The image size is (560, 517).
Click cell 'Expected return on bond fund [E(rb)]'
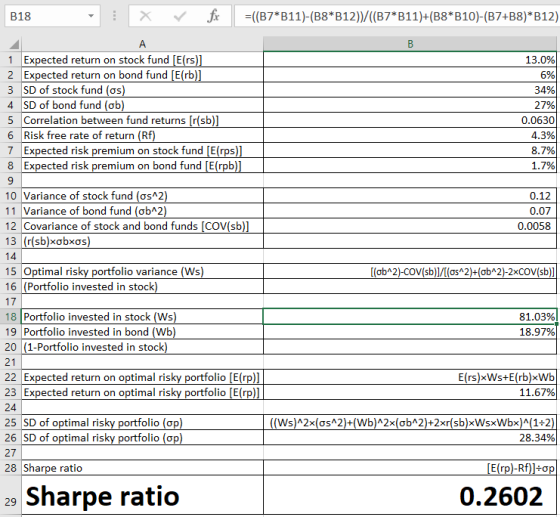(142, 75)
